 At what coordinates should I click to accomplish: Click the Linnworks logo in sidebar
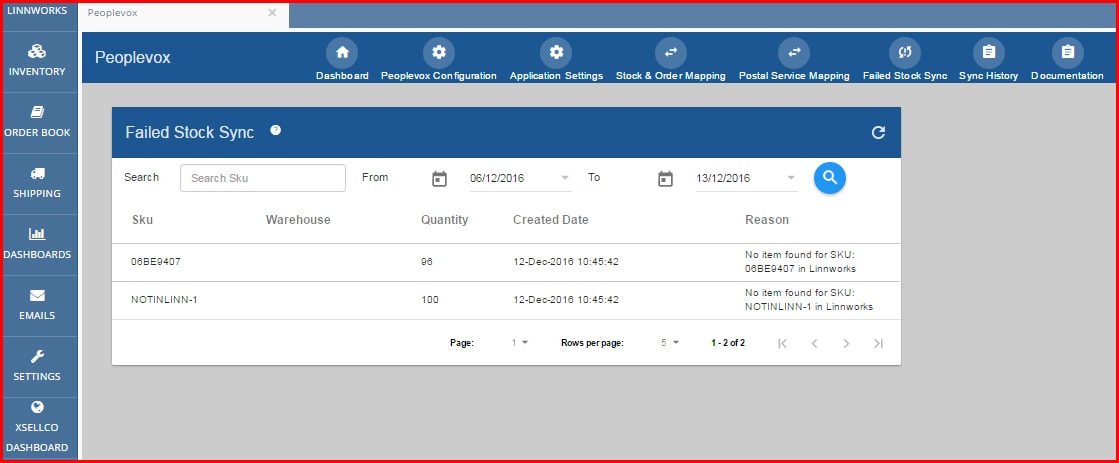tap(37, 11)
